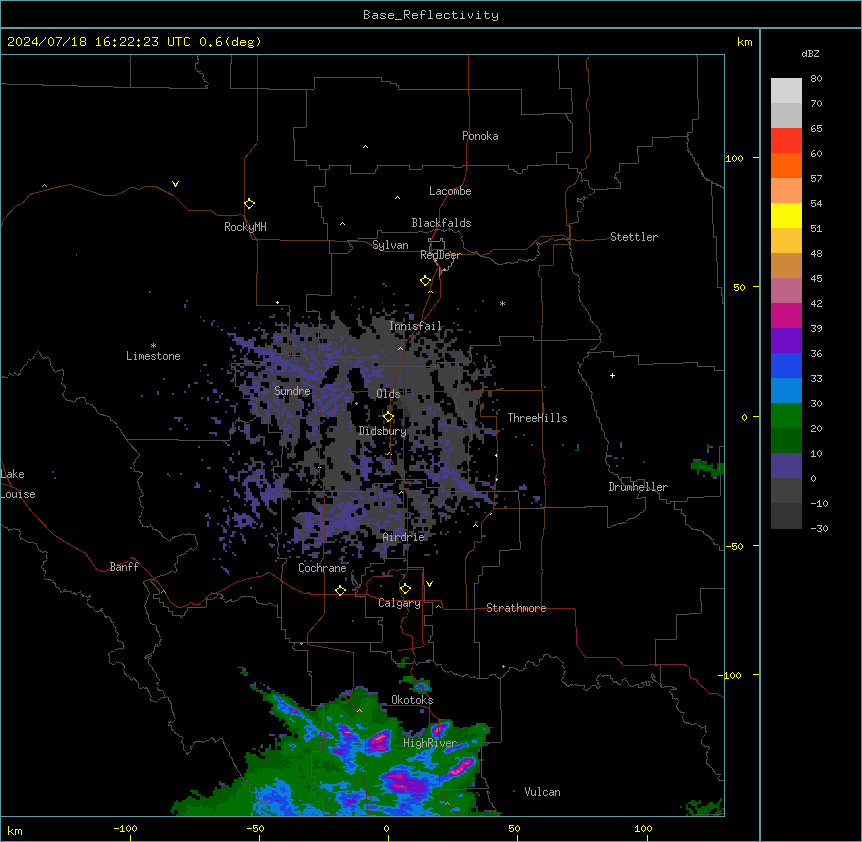Click the asterisk marker above Limestone label

(153, 346)
